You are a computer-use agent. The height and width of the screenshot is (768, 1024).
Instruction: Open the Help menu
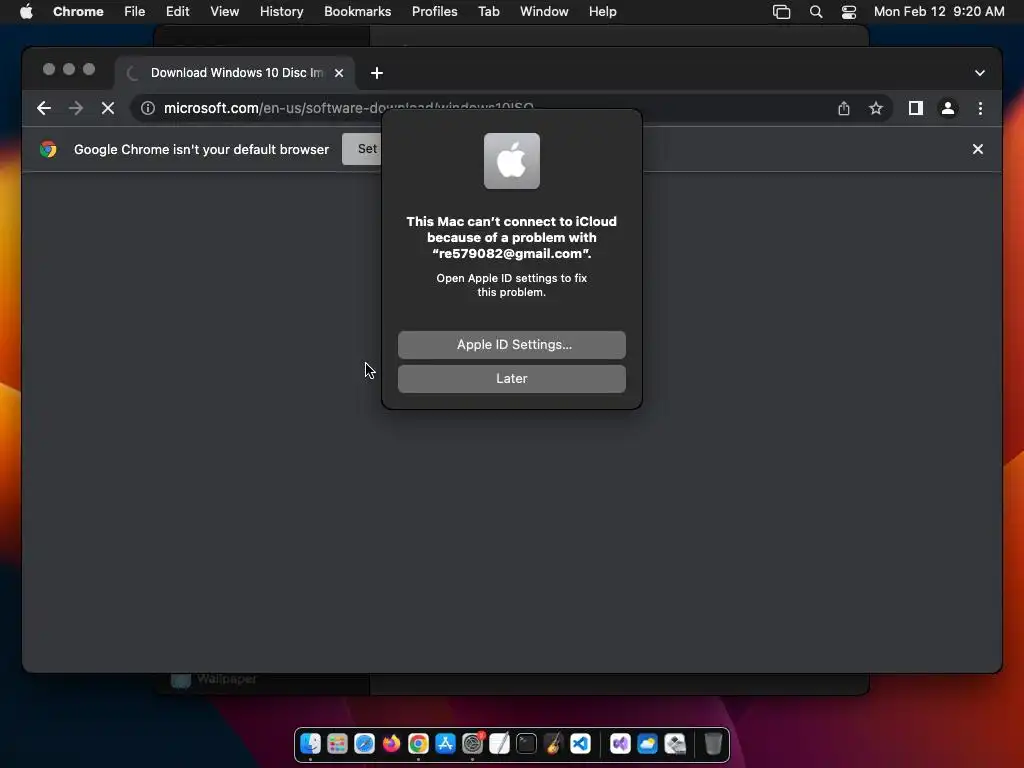point(602,12)
